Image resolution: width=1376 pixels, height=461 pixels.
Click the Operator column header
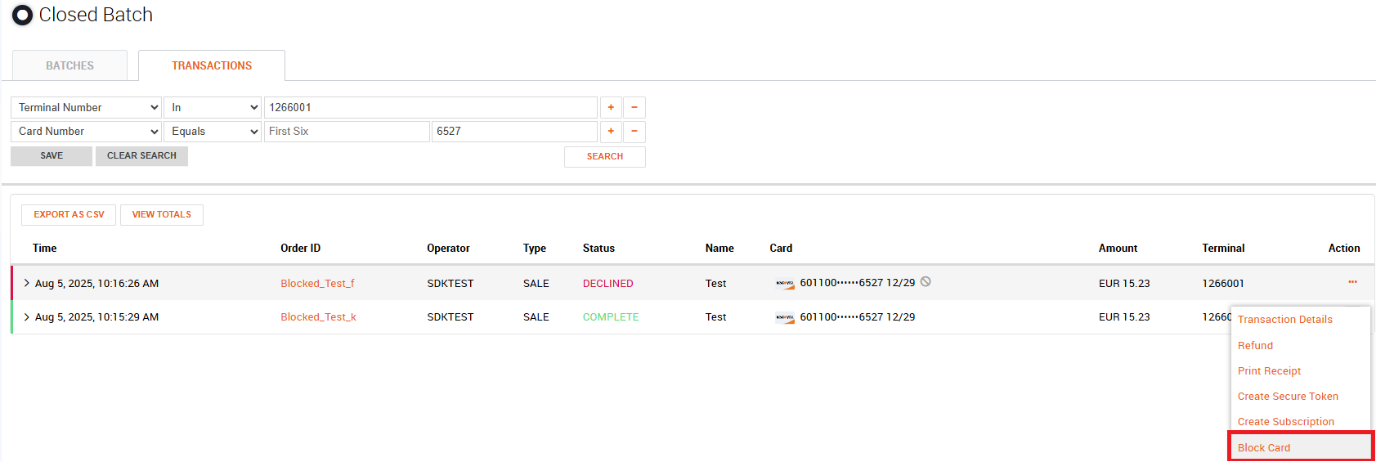[x=448, y=248]
